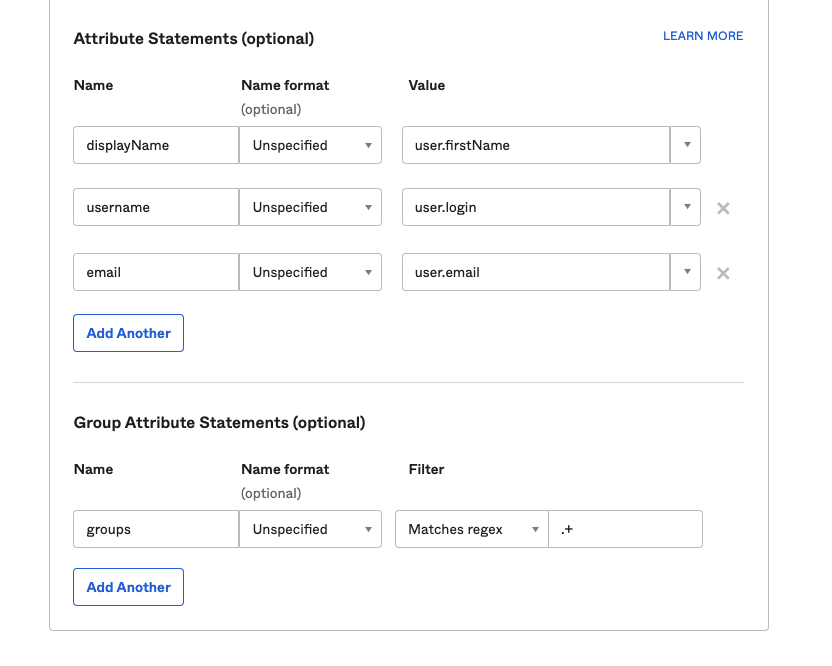Remove the username attribute row
Image resolution: width=832 pixels, height=666 pixels.
pyautogui.click(x=723, y=208)
